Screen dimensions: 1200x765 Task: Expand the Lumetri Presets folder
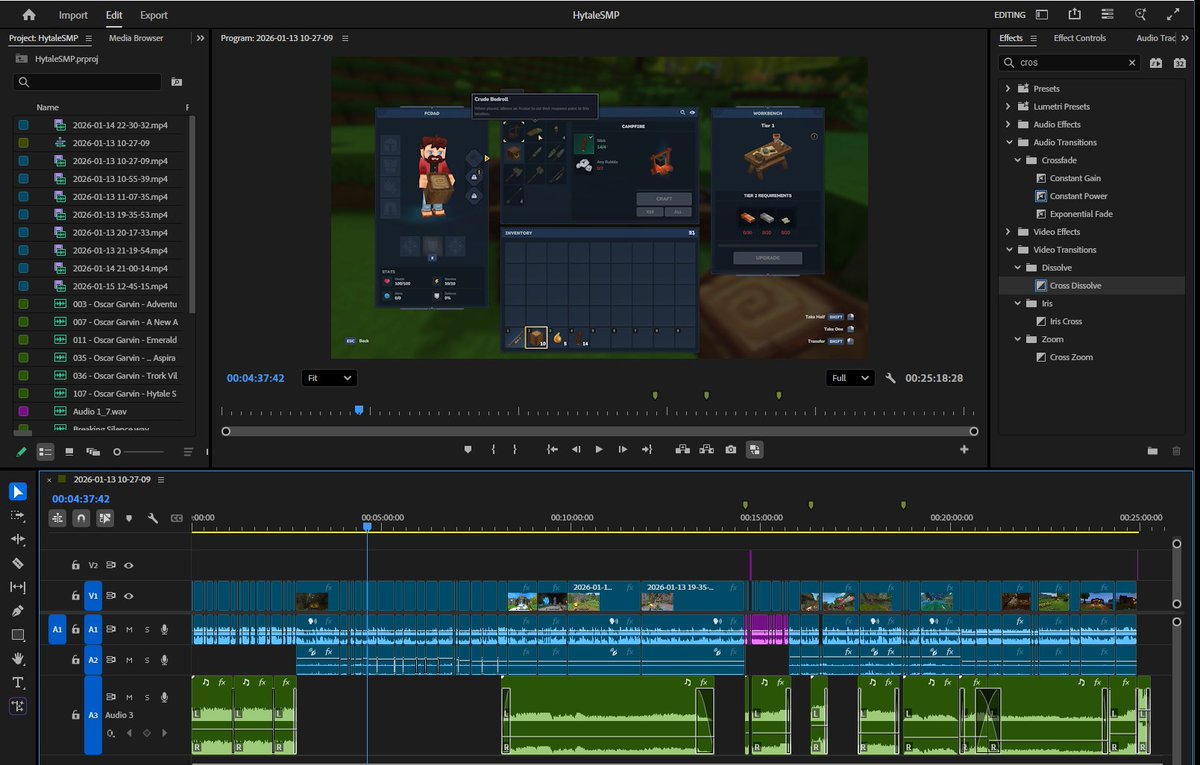point(1007,106)
